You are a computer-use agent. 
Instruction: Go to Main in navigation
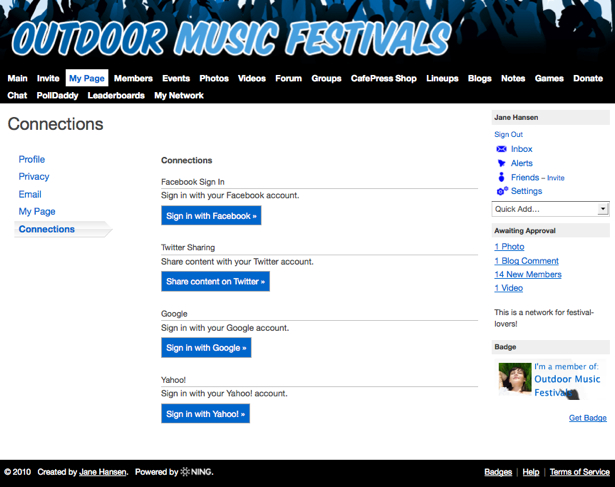pos(18,78)
